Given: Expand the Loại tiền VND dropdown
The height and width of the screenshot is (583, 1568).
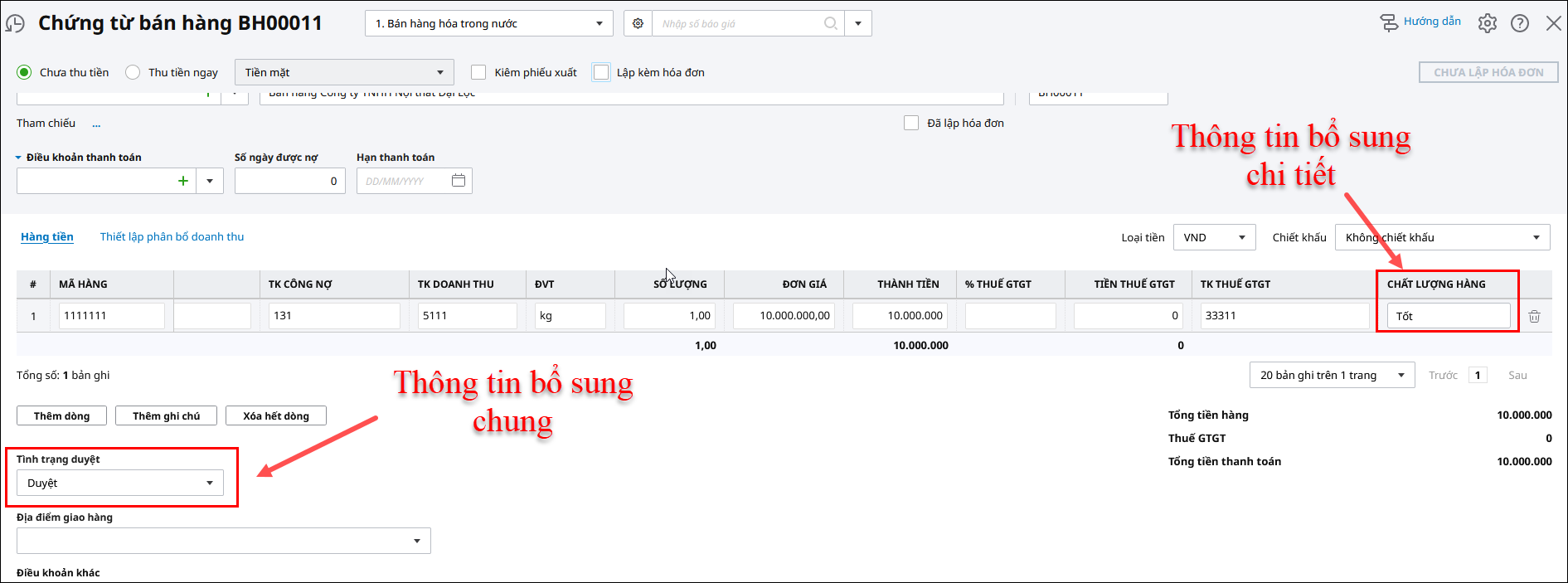Looking at the screenshot, I should click(x=1214, y=237).
